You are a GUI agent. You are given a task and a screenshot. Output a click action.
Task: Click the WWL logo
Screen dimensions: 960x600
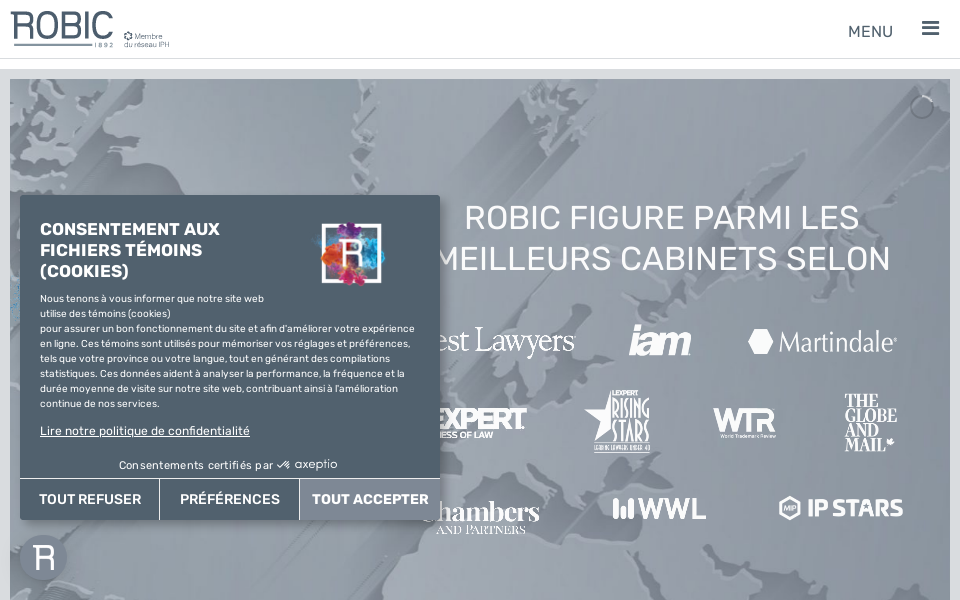point(659,508)
